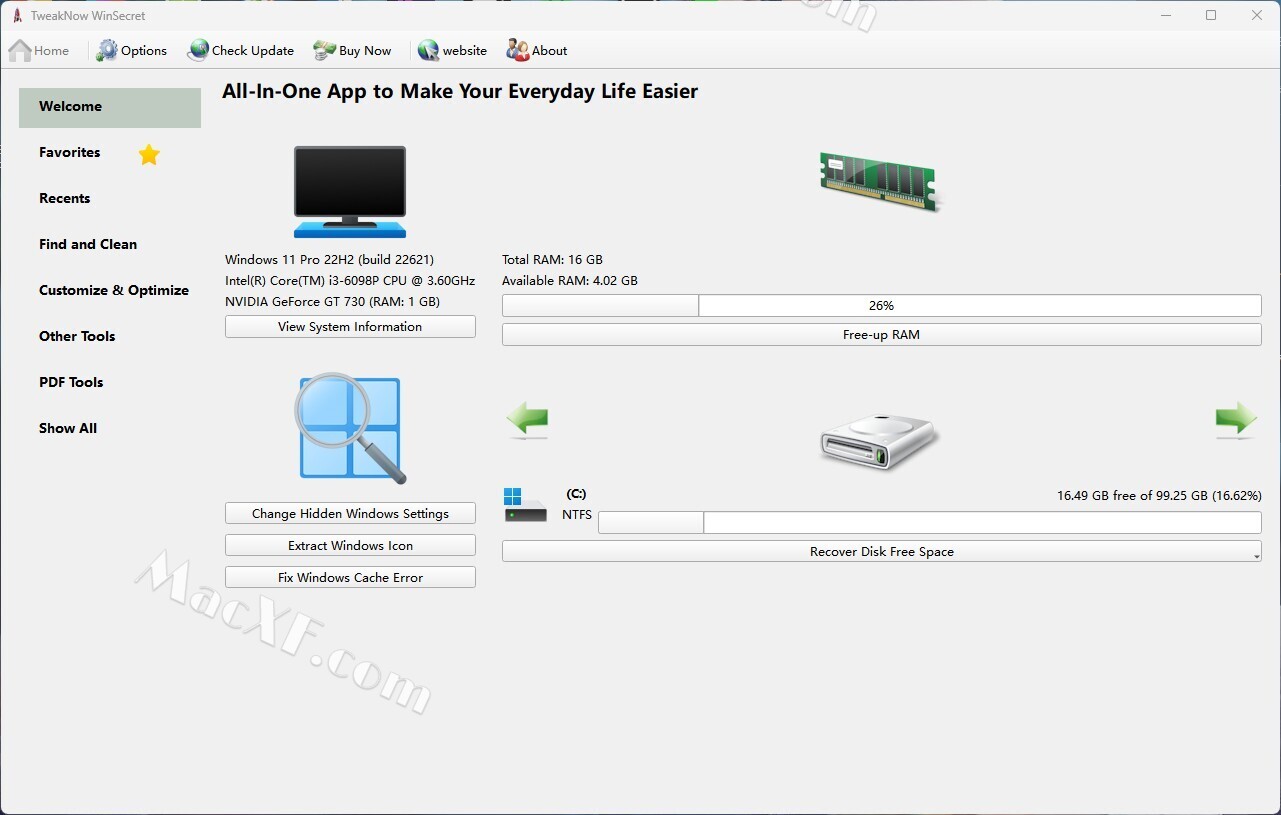Expand Recover Disk Free Space dropdown arrow

click(x=1255, y=556)
